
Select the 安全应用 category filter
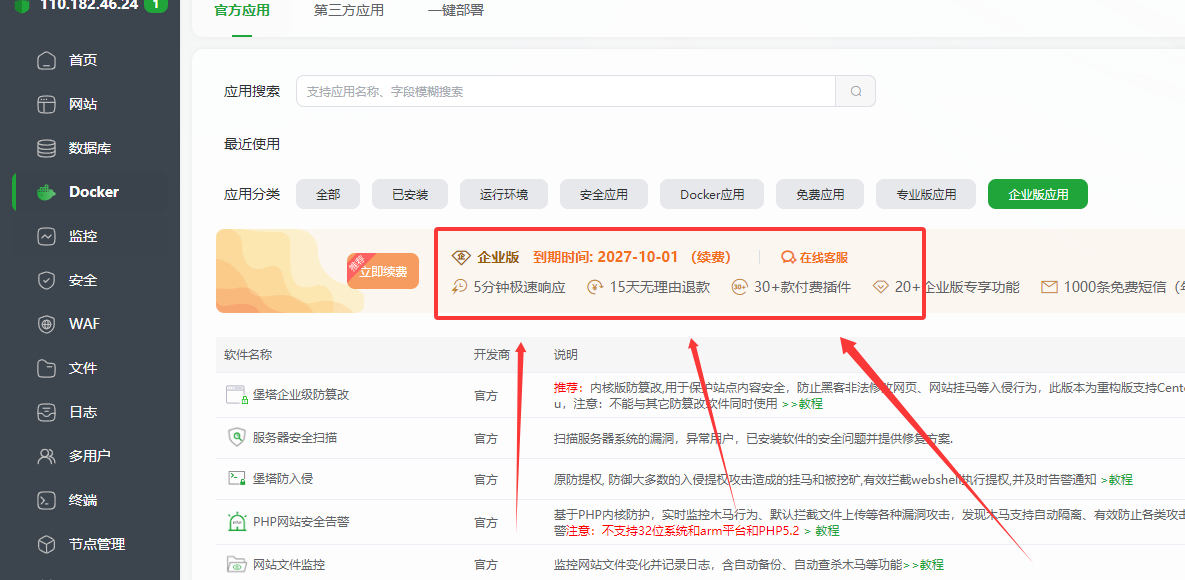(x=603, y=194)
